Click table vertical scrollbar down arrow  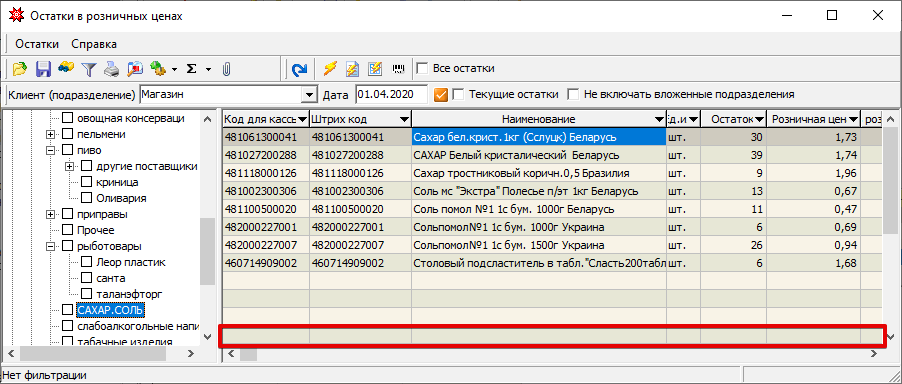891,337
